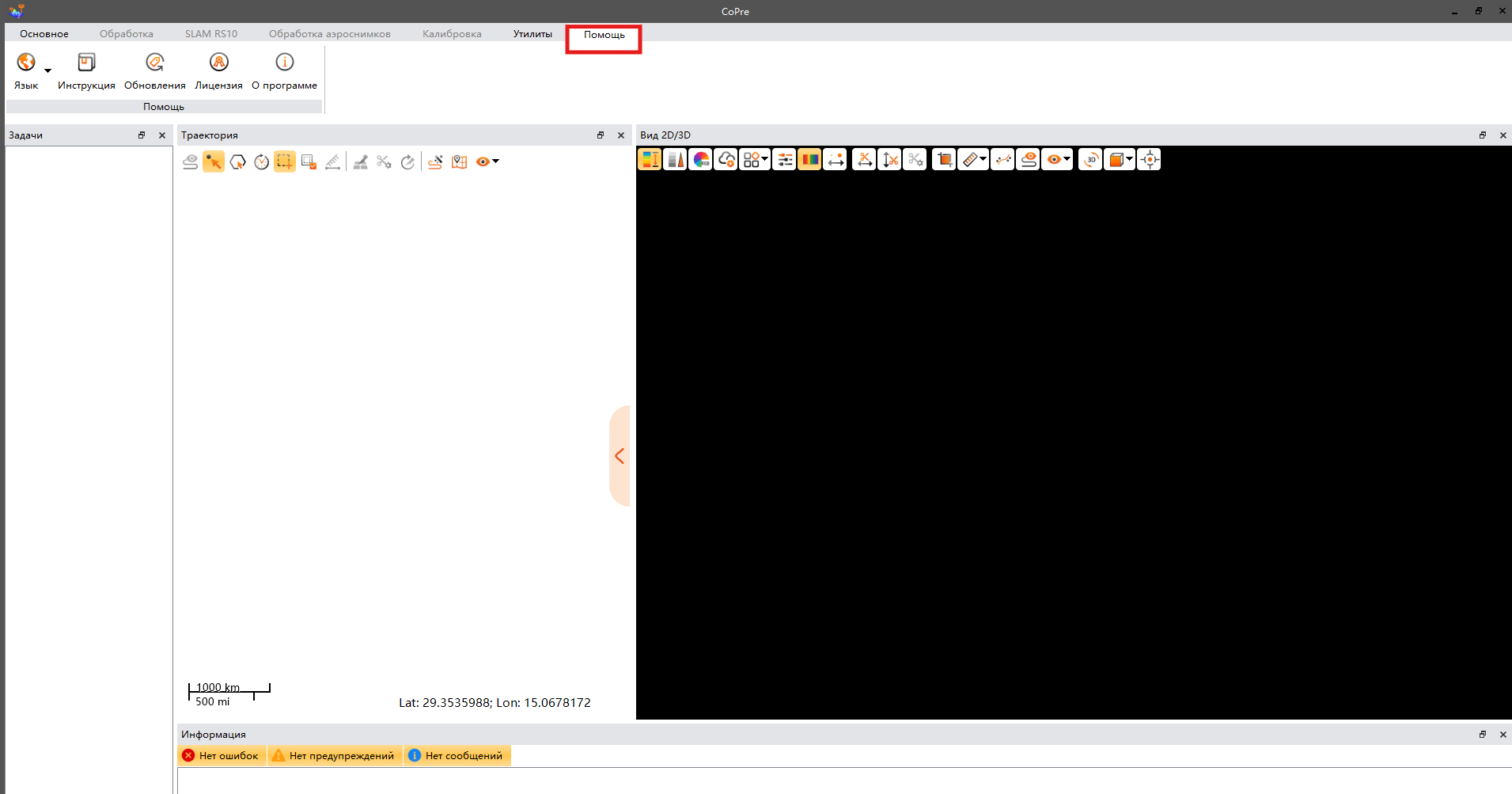1512x794 pixels.
Task: Select the Помощь ribbon tab
Action: (604, 35)
